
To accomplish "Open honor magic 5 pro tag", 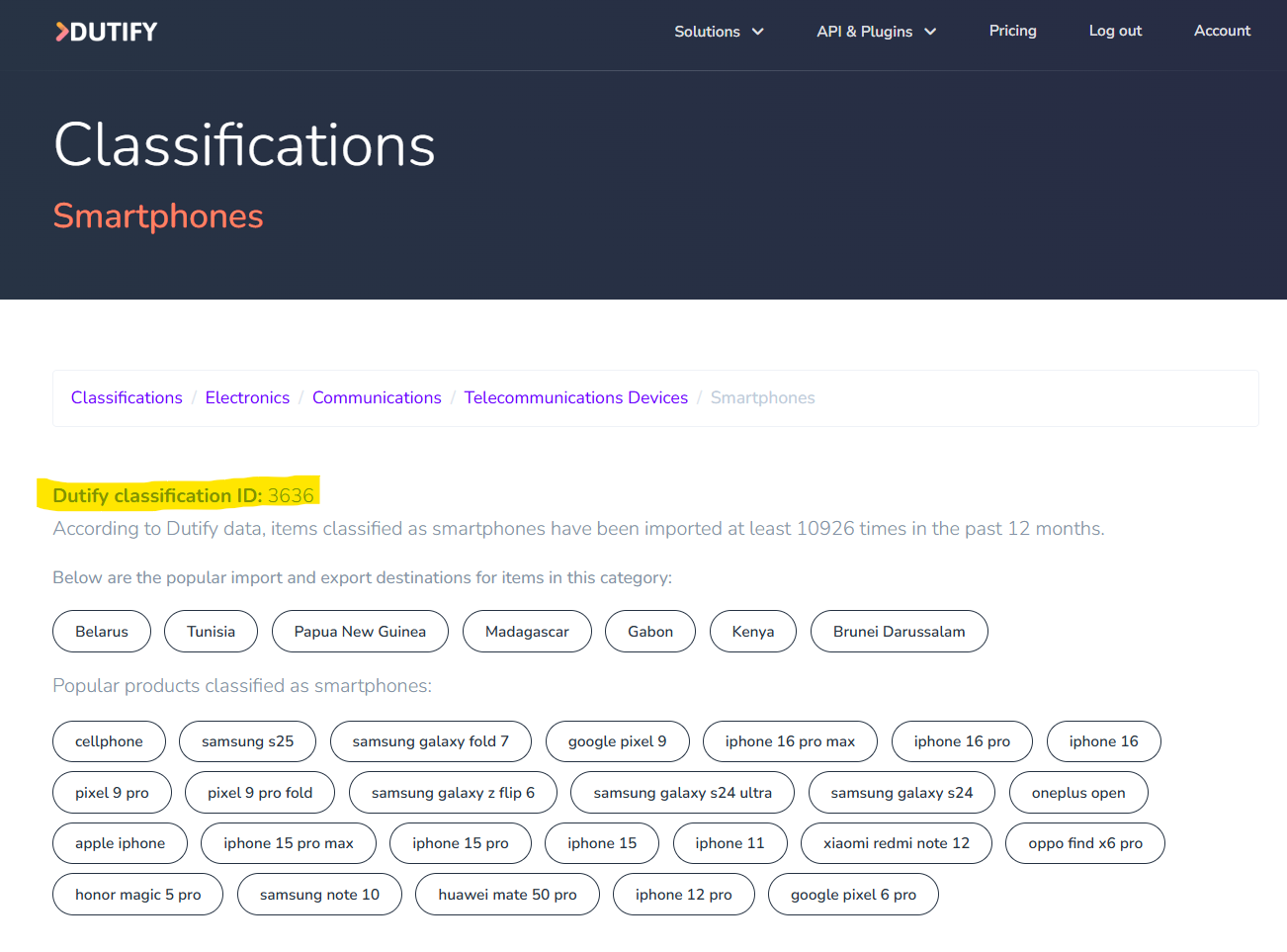I will [137, 895].
